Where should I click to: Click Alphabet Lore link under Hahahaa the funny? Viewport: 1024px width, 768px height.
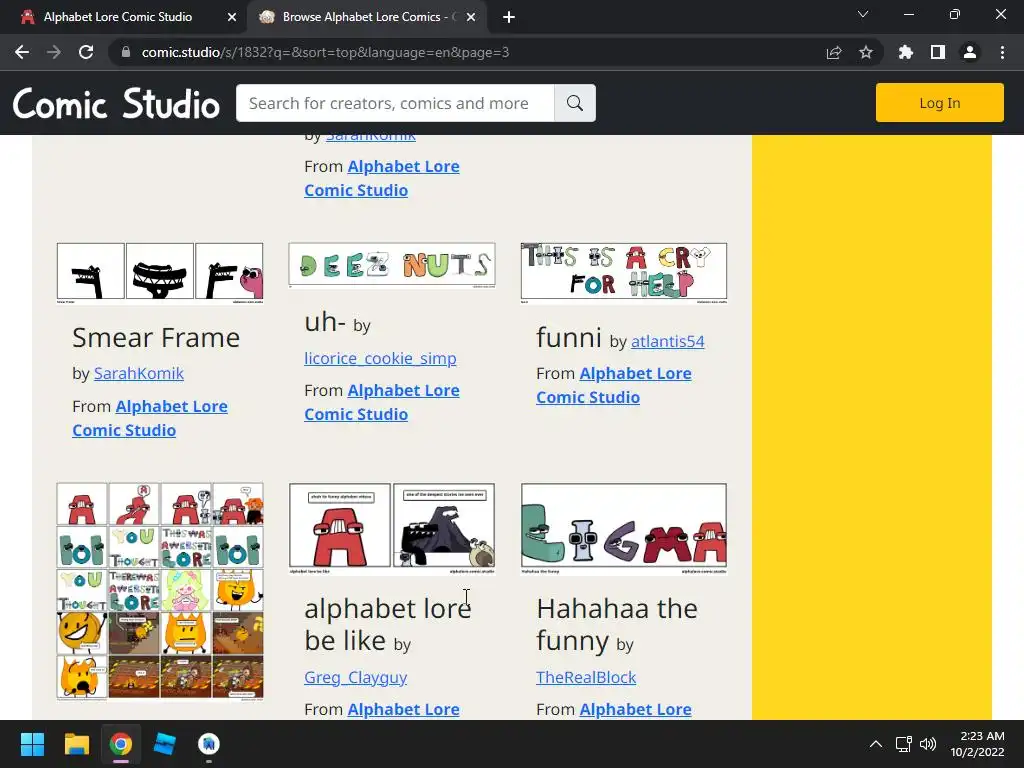(635, 709)
